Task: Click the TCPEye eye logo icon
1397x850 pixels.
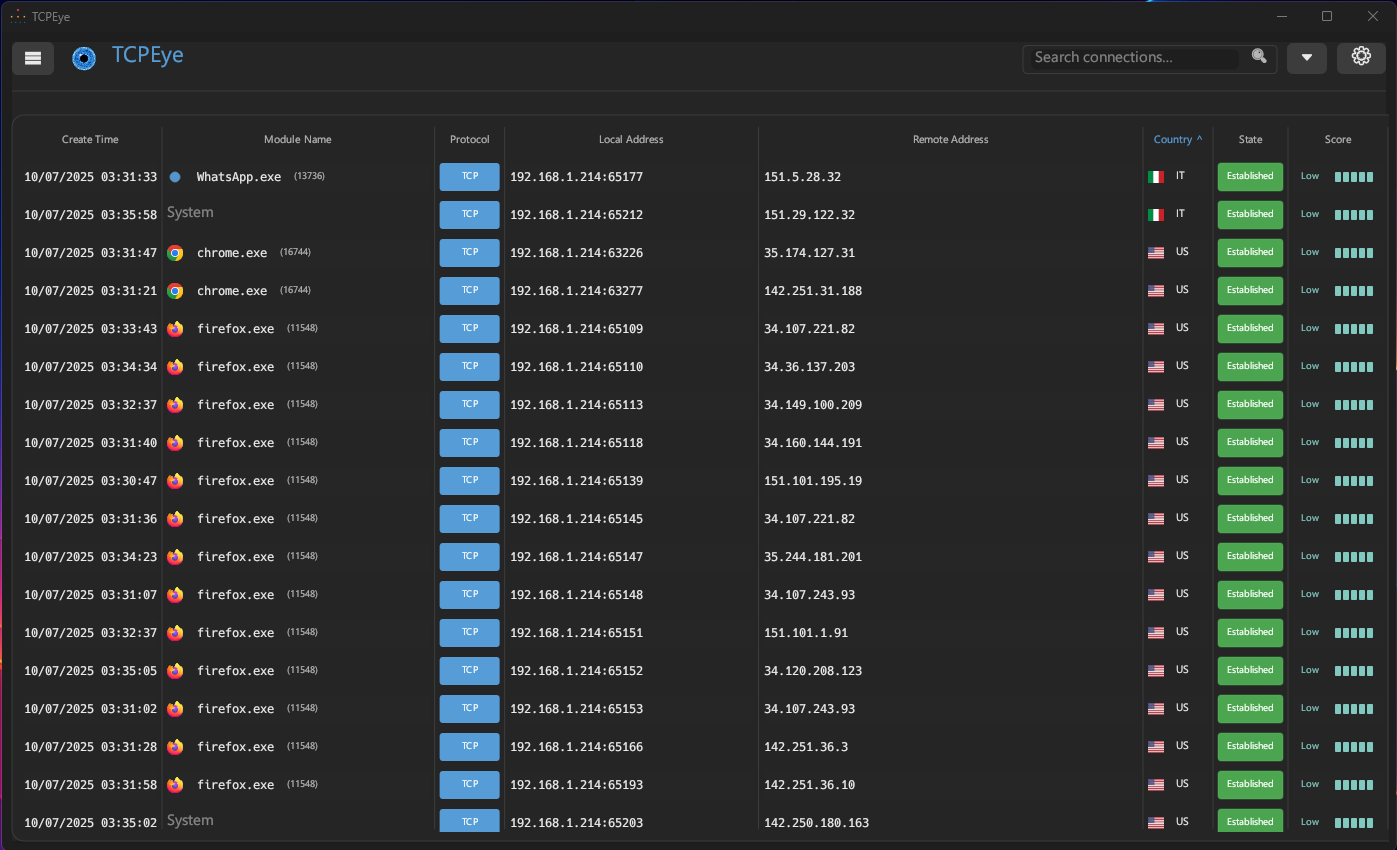Action: click(x=84, y=59)
